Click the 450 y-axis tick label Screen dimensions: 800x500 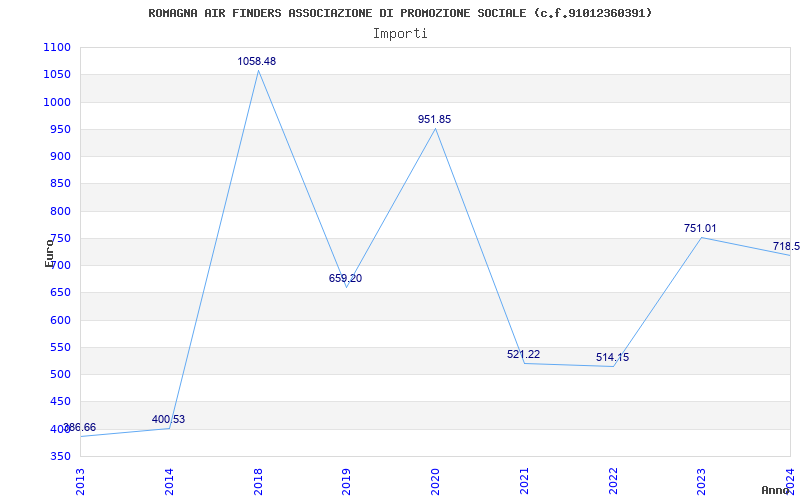pos(61,402)
